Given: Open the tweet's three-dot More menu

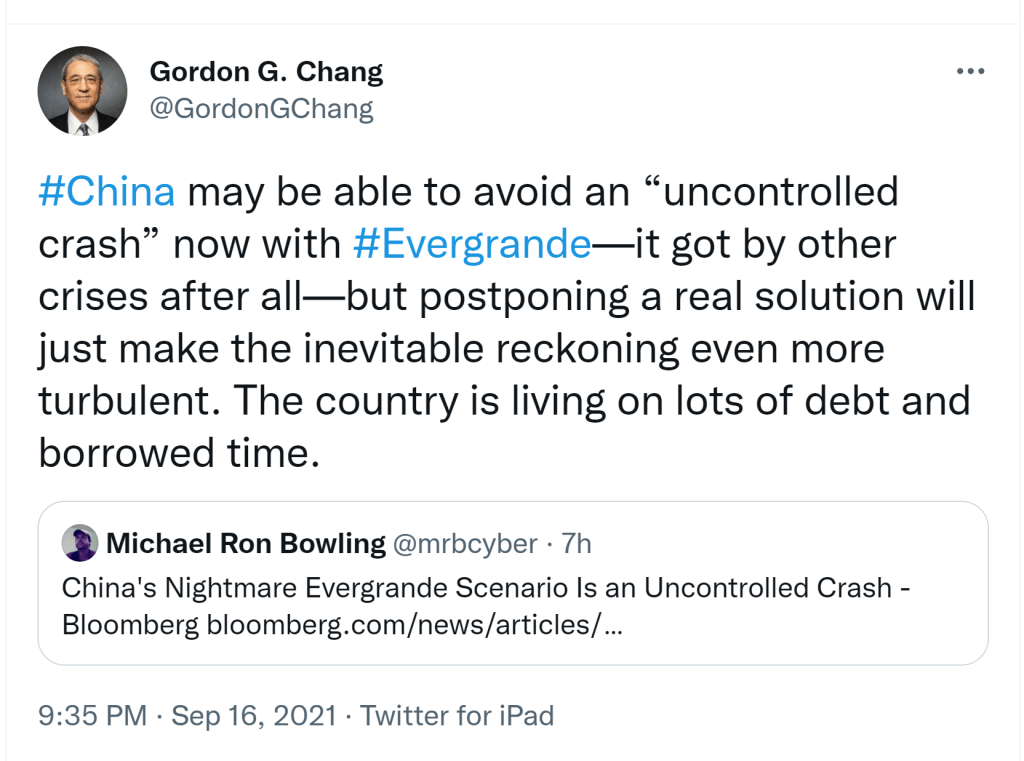Looking at the screenshot, I should [x=970, y=73].
